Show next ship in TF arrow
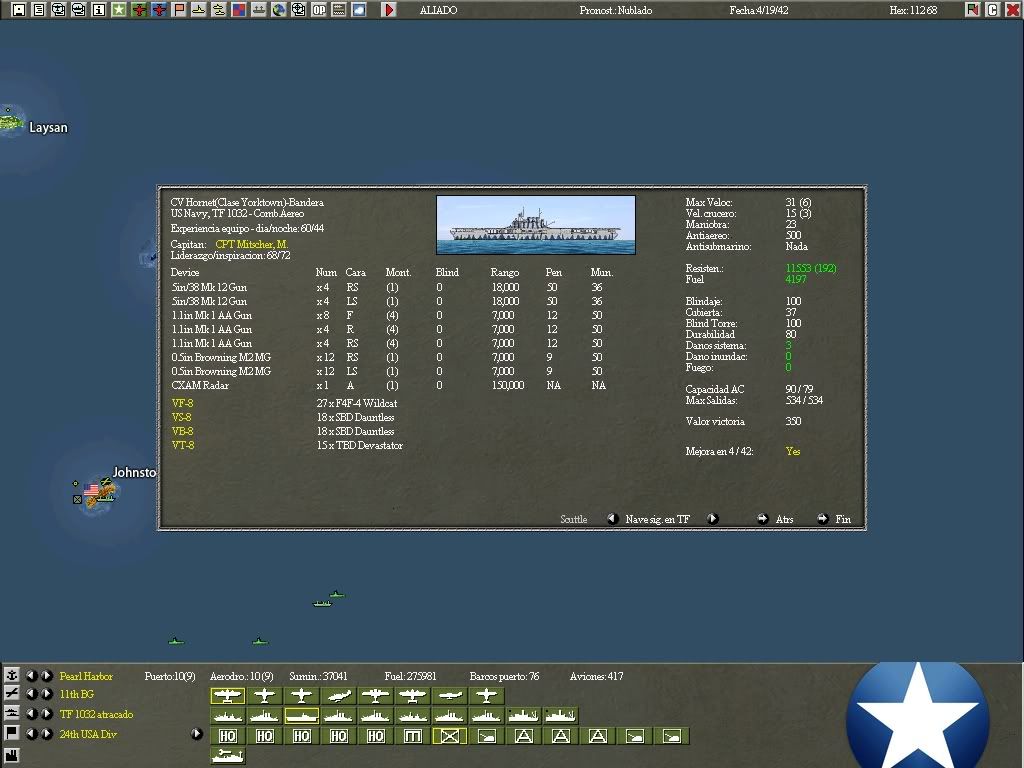Screen dimensions: 1024x768 pos(712,519)
